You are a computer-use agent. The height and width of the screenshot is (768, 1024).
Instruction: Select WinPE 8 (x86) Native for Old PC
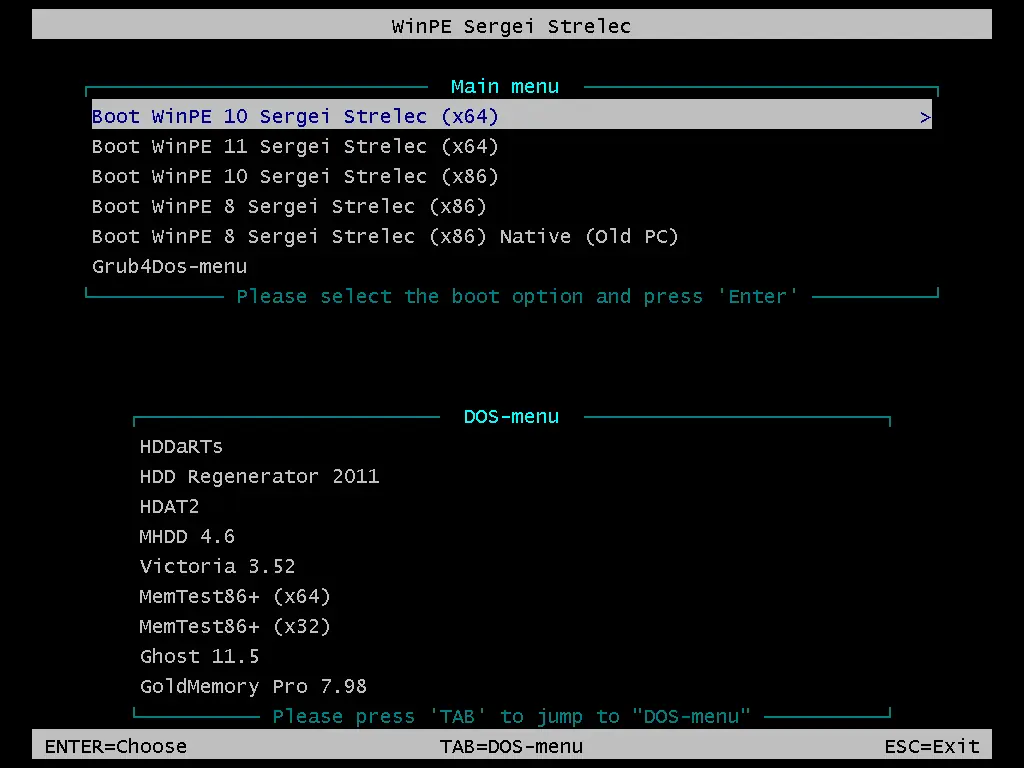coord(385,236)
